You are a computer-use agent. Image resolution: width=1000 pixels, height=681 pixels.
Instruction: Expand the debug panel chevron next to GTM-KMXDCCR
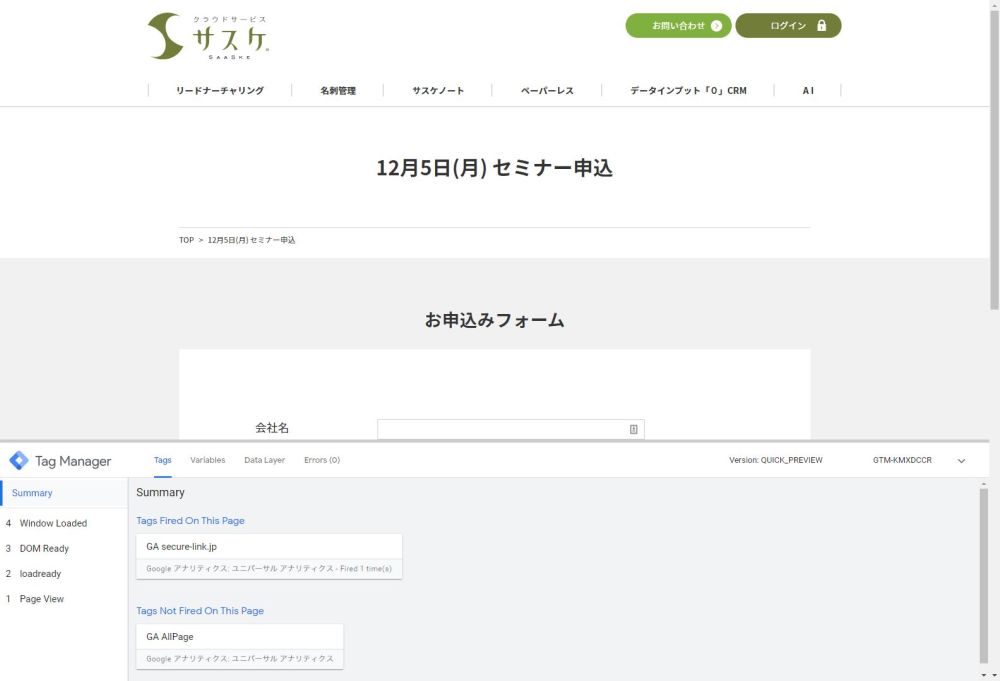tap(961, 461)
